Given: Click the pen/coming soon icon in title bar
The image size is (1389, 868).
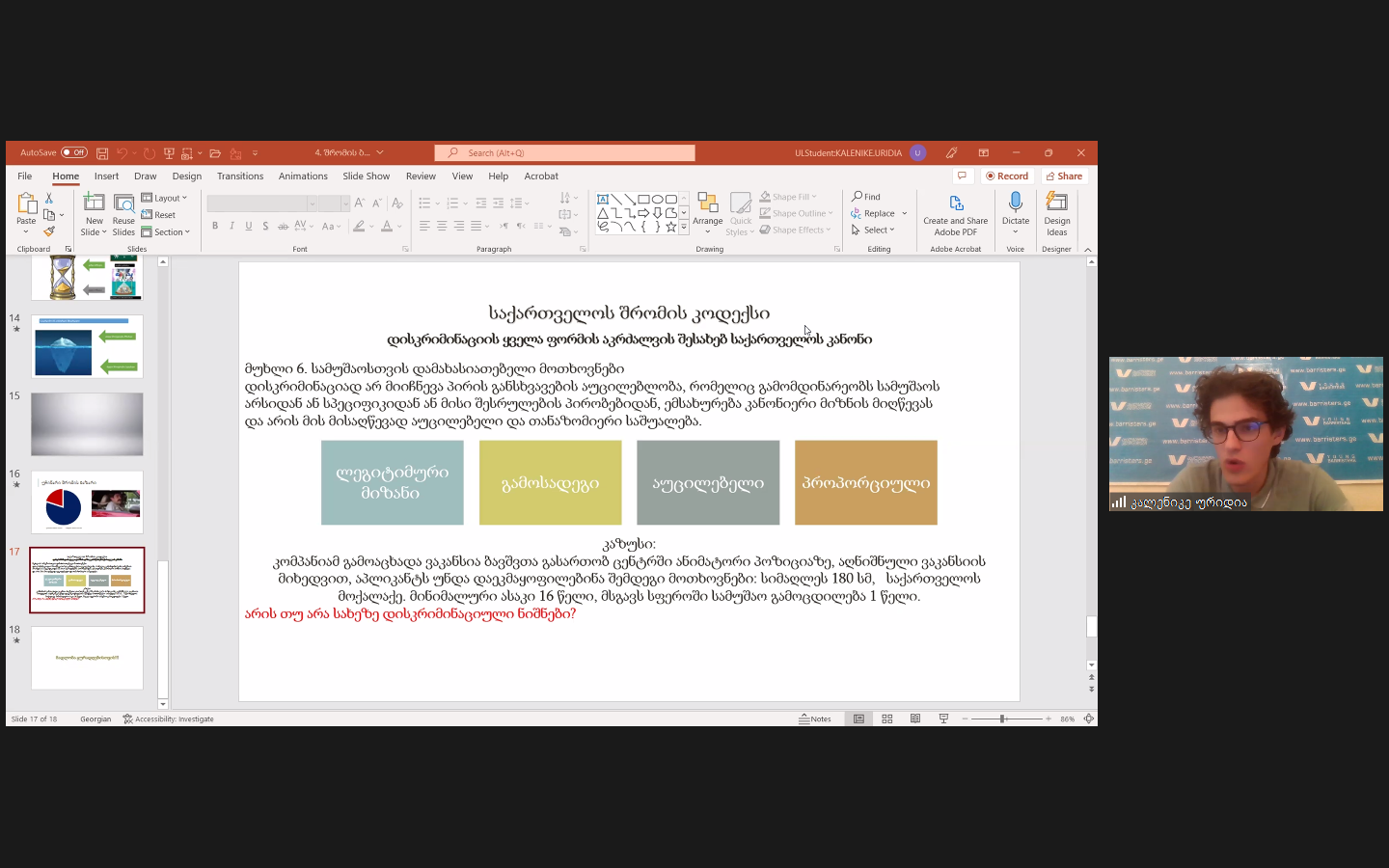Looking at the screenshot, I should 952,152.
